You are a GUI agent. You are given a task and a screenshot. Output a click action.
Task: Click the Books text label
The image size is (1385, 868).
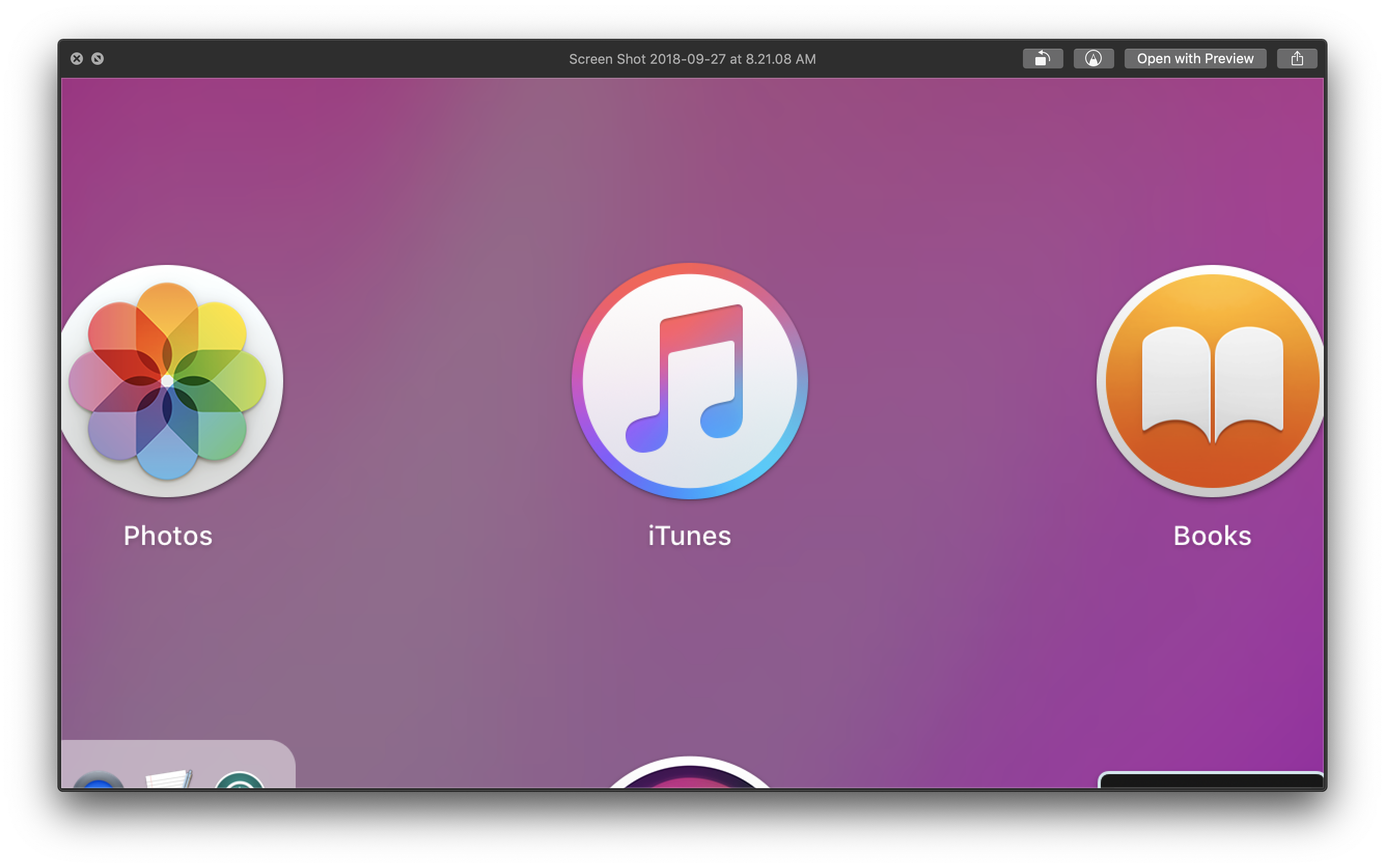click(1212, 536)
